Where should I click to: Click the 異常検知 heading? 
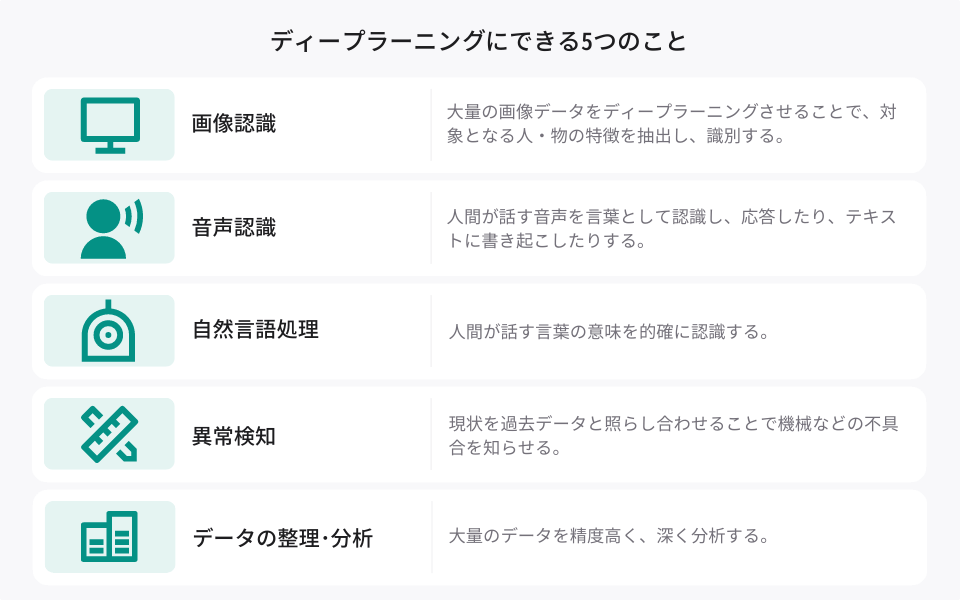point(234,437)
